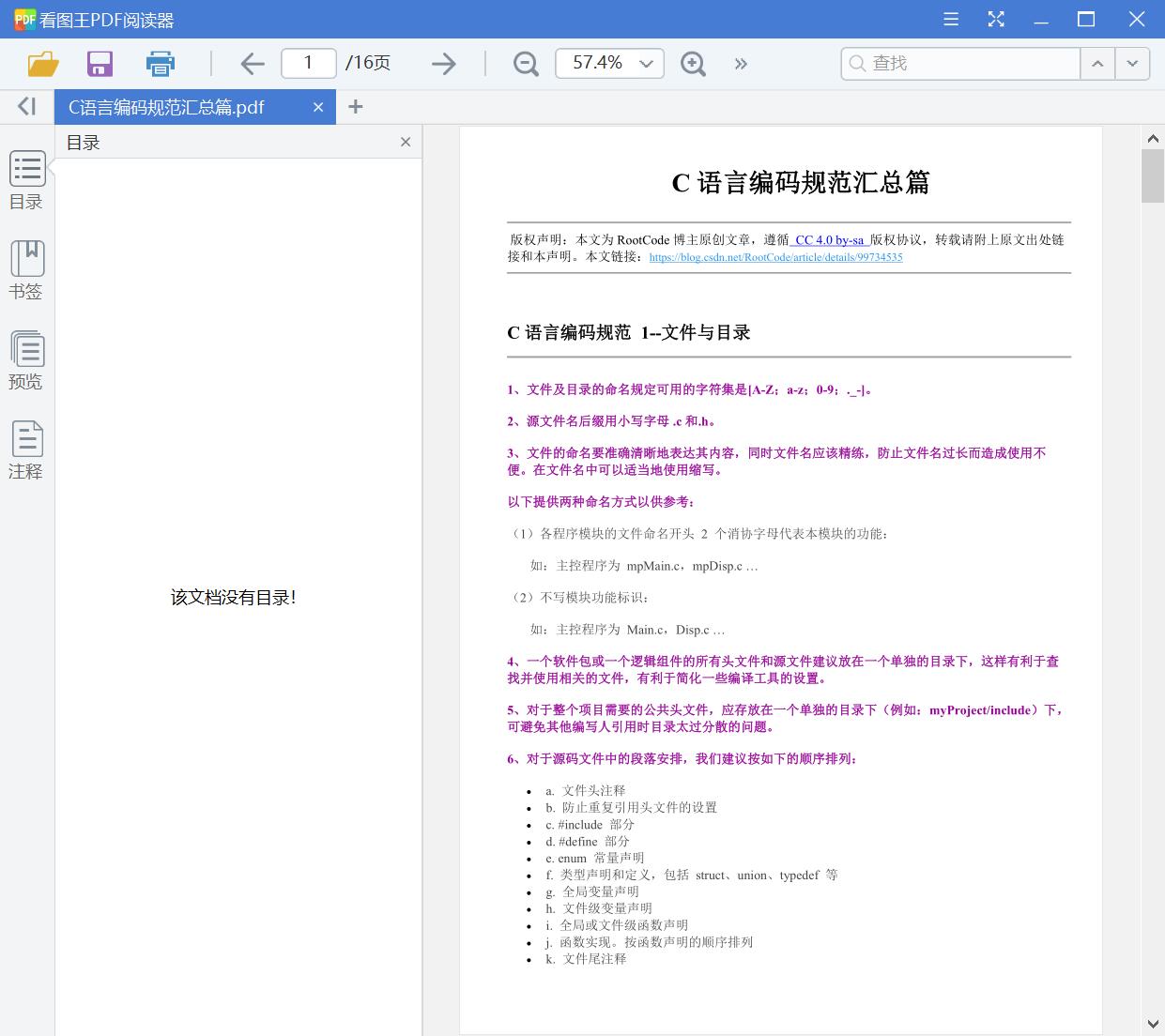The width and height of the screenshot is (1165, 1036).
Task: Close the 目录 sidebar panel
Action: (x=406, y=142)
